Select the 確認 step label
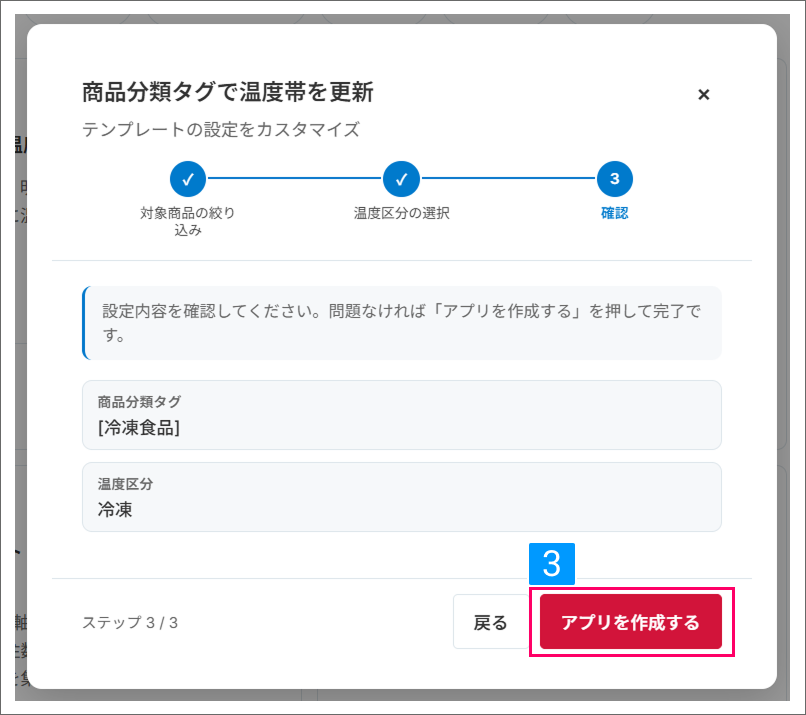806x715 pixels. click(x=615, y=213)
